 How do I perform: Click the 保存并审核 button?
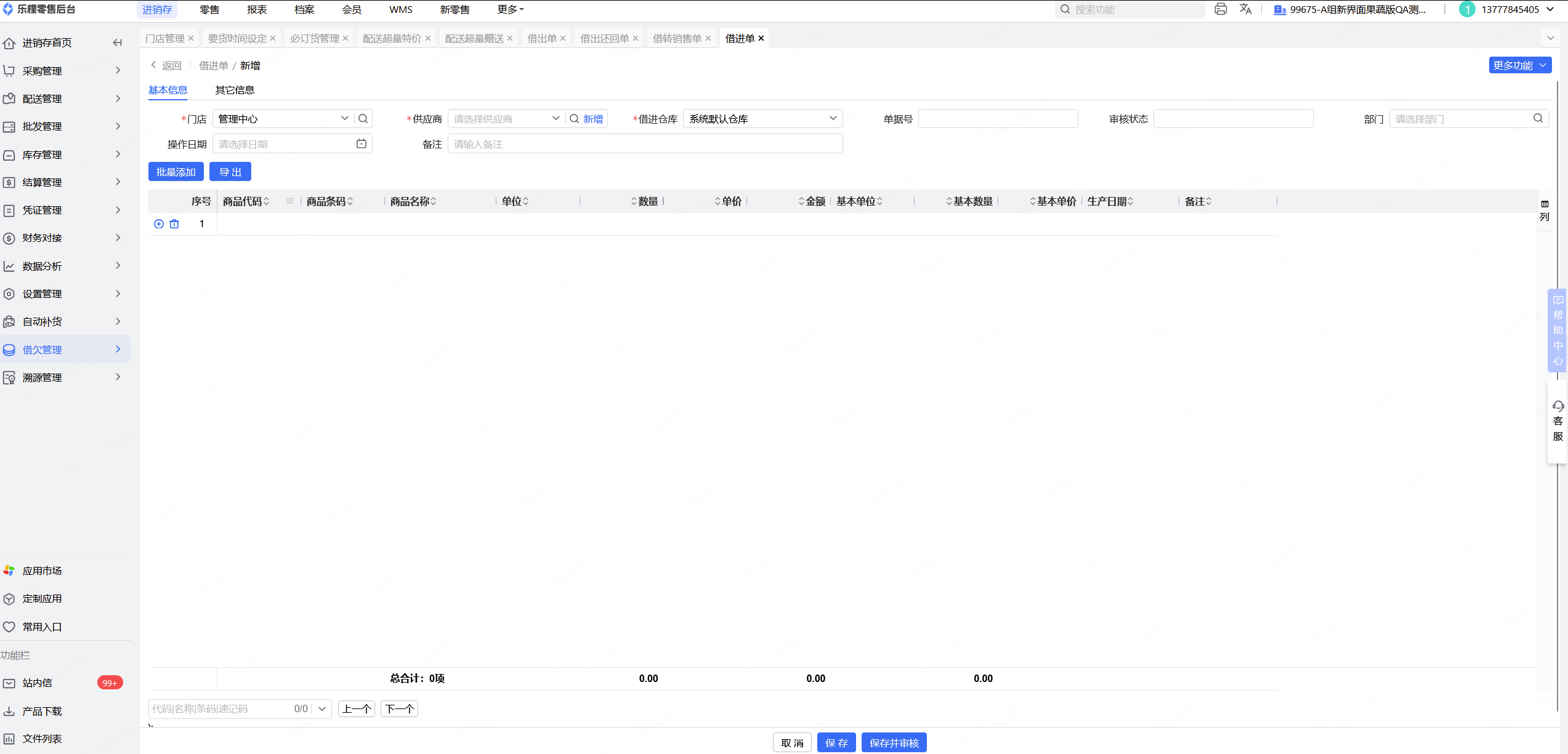894,743
